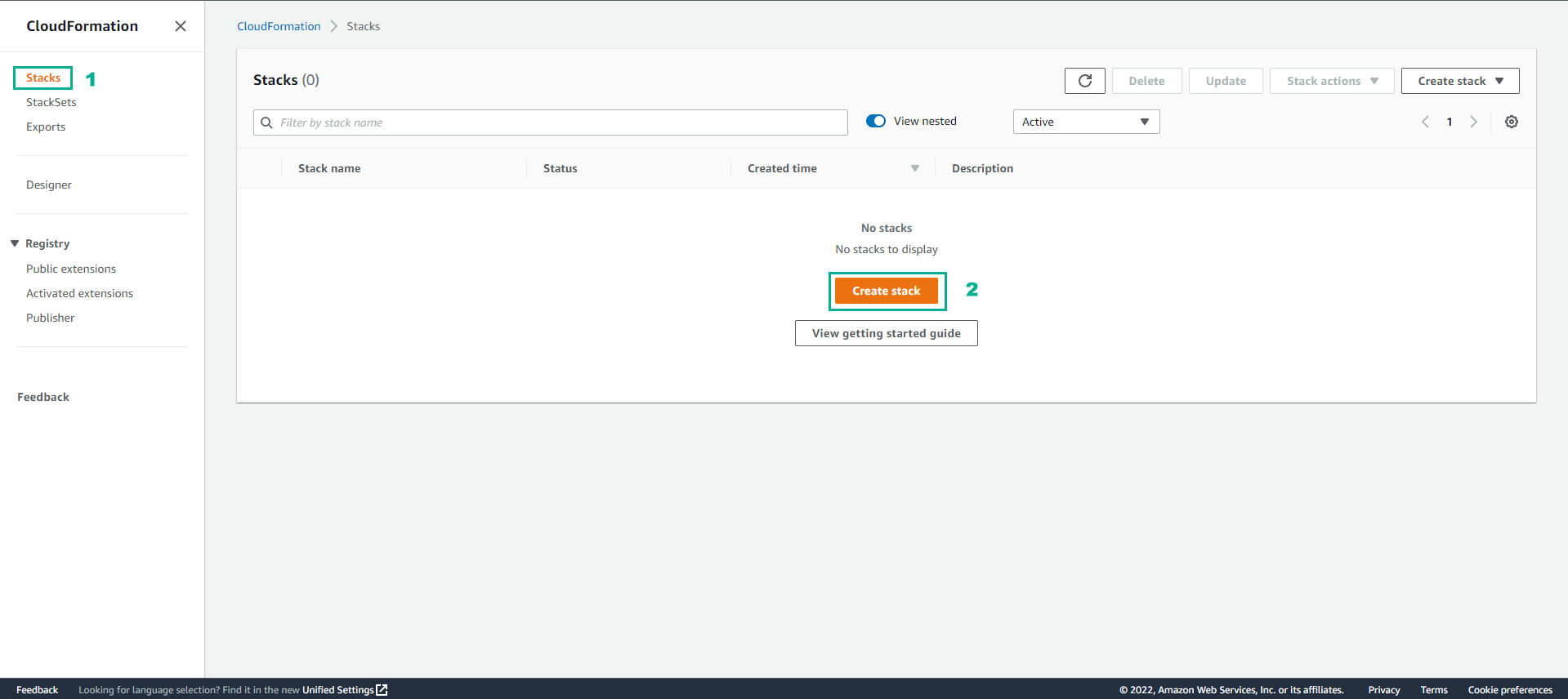Open Publisher under Registry
Screen dimensions: 1568x699
[51, 318]
